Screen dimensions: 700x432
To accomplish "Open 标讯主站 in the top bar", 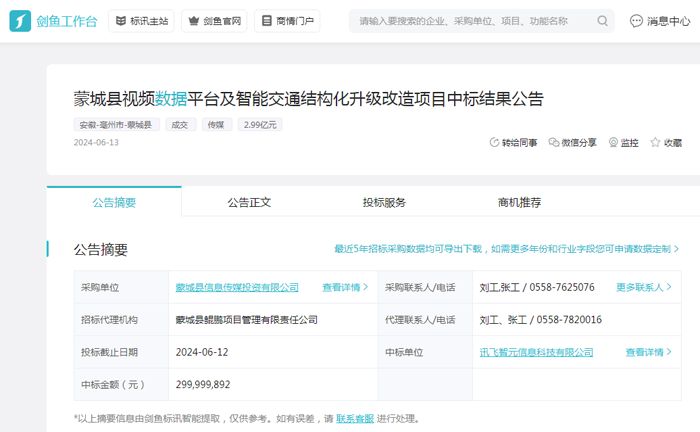I will tap(140, 21).
